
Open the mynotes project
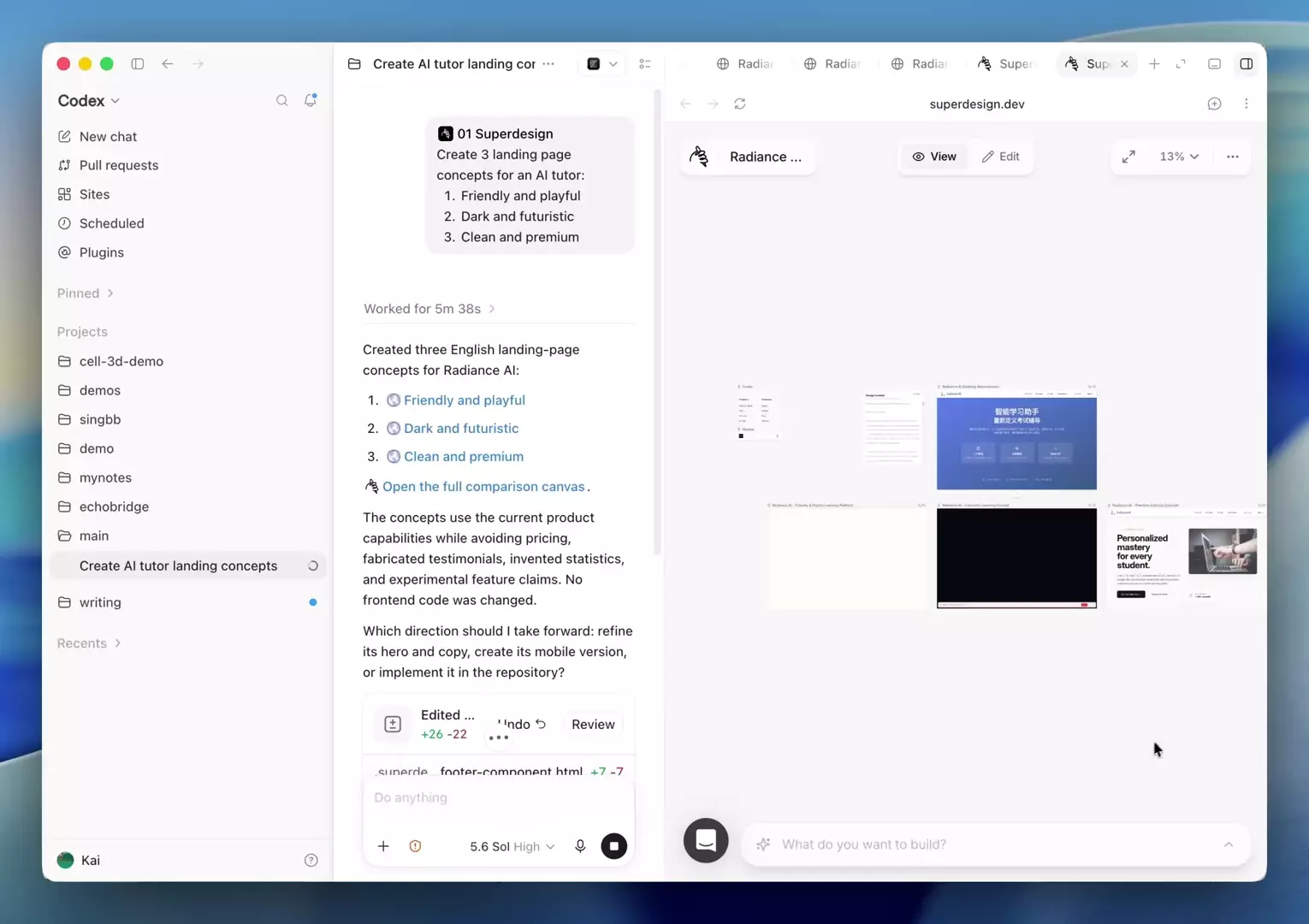[105, 477]
